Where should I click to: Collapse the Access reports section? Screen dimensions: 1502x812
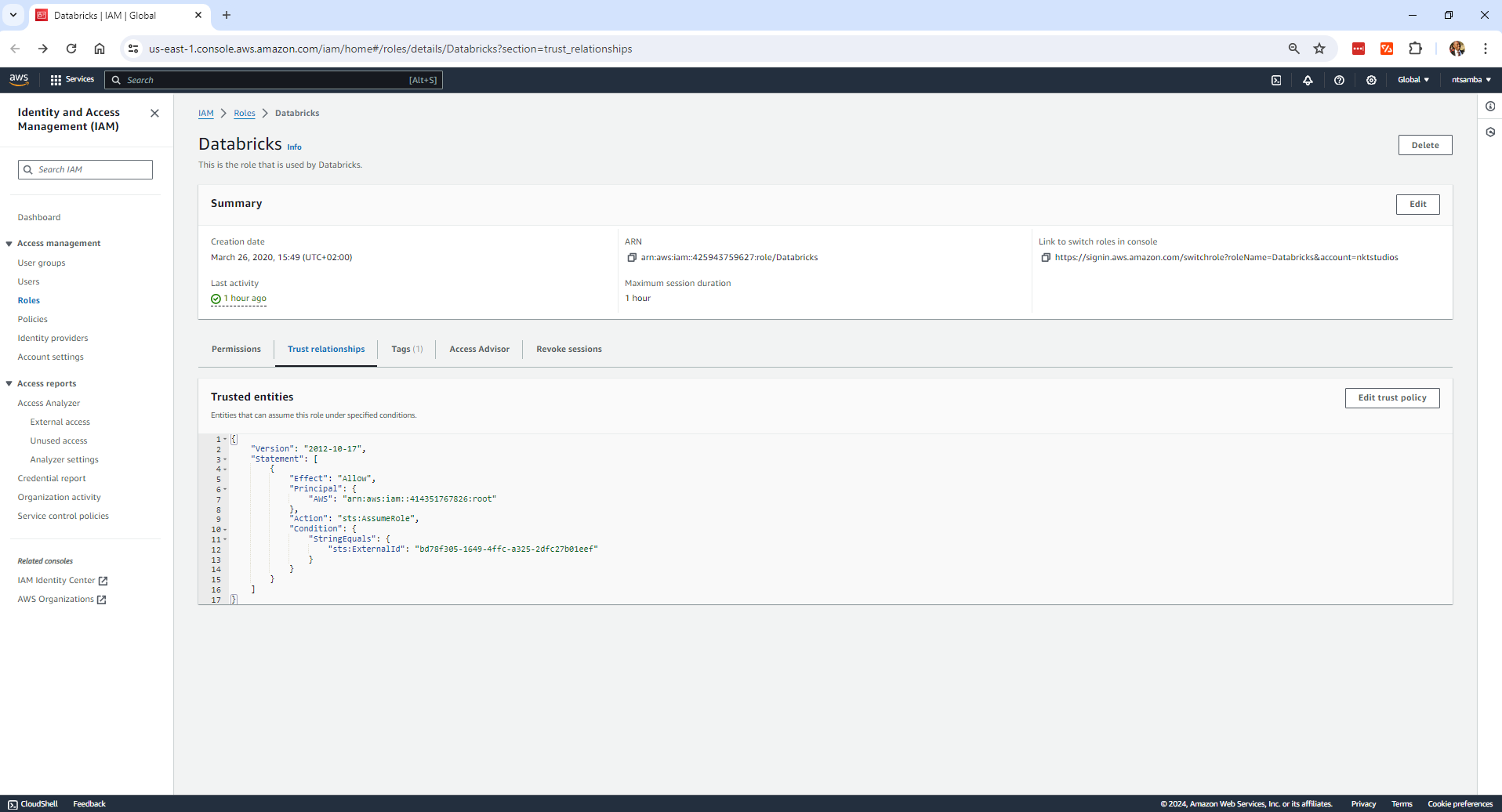(x=9, y=384)
